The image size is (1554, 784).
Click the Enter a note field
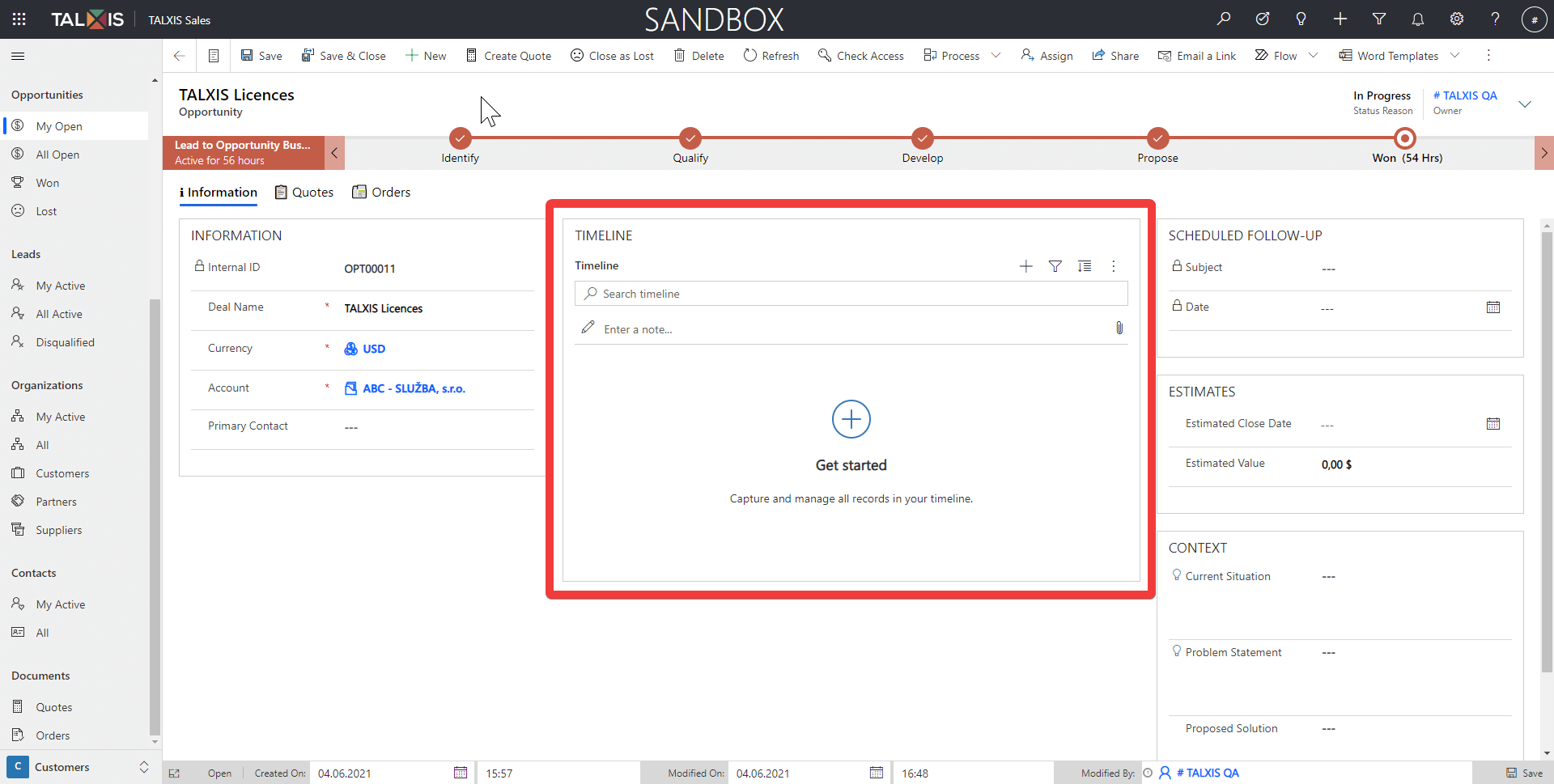tap(842, 329)
